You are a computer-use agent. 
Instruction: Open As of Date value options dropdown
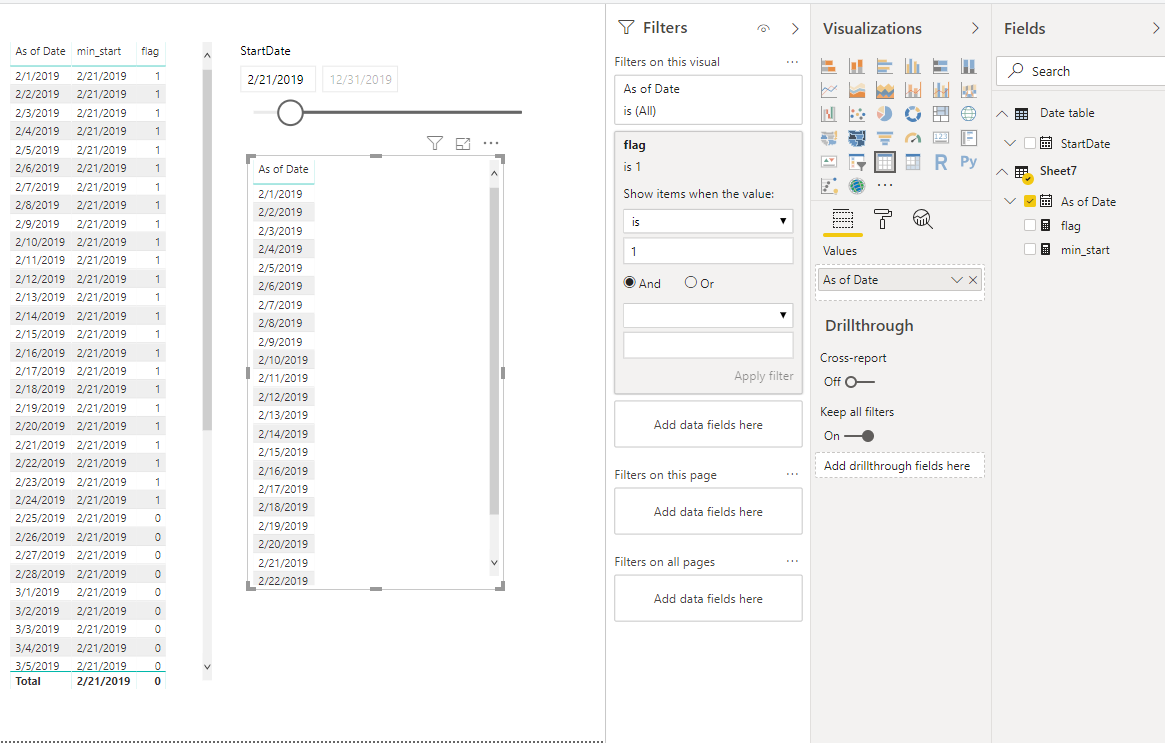click(x=956, y=280)
